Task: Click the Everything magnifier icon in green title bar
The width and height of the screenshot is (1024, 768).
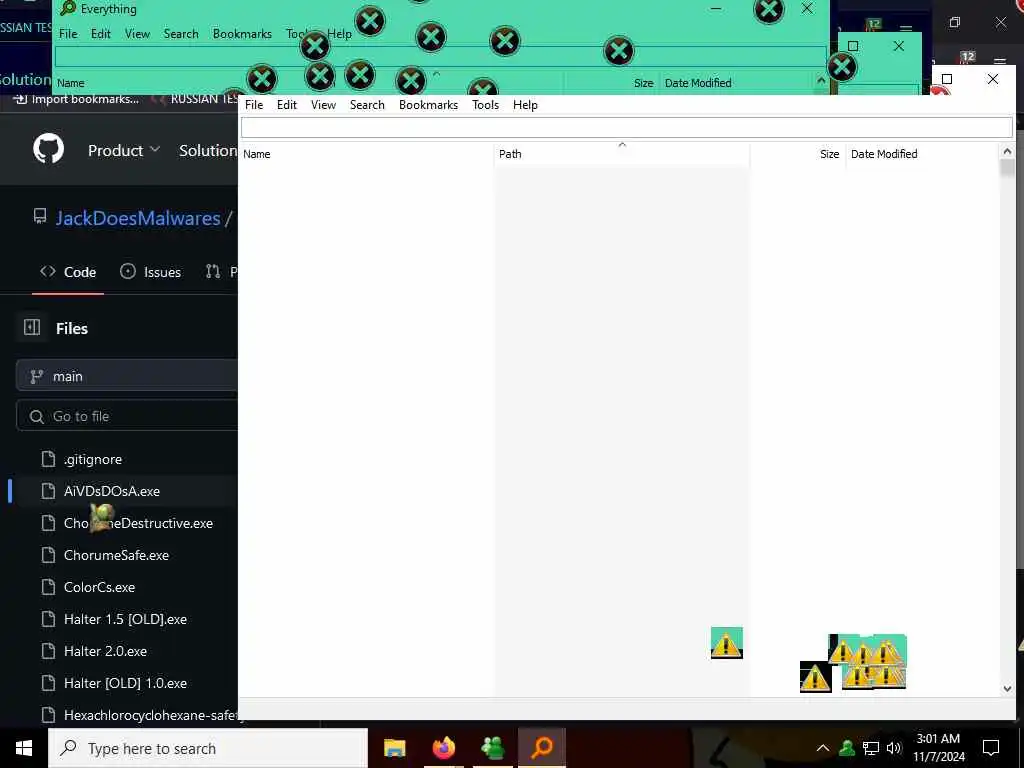Action: click(68, 8)
